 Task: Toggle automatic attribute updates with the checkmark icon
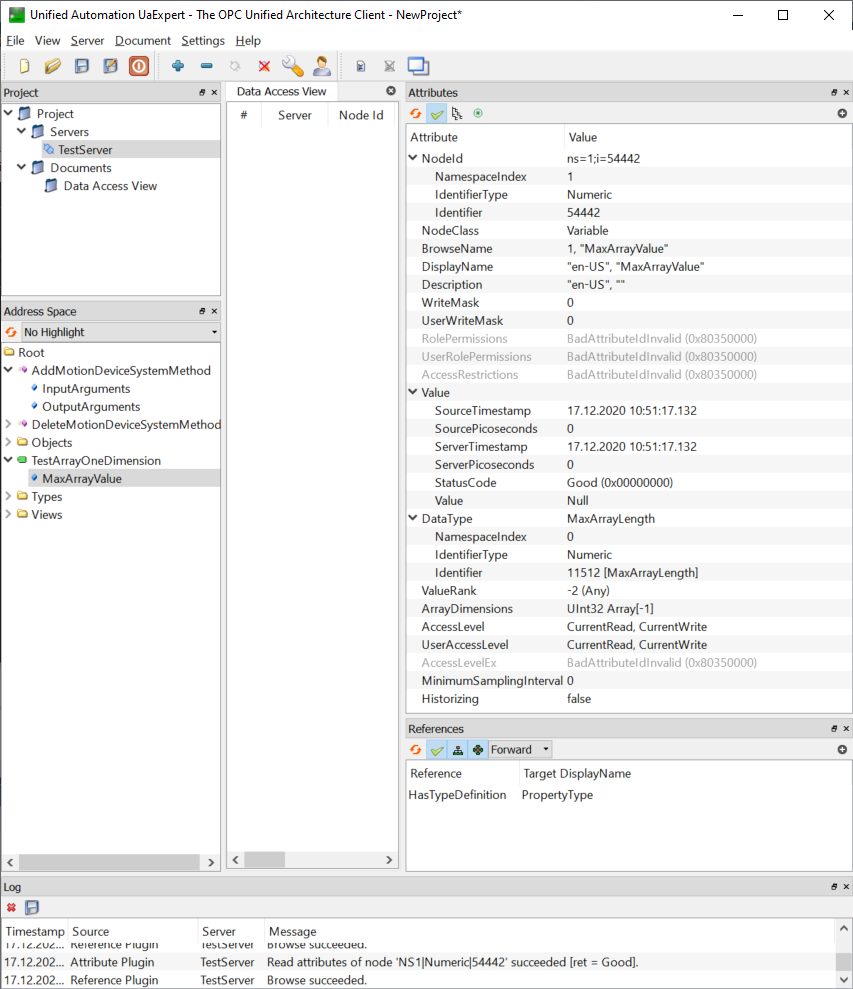pos(437,113)
